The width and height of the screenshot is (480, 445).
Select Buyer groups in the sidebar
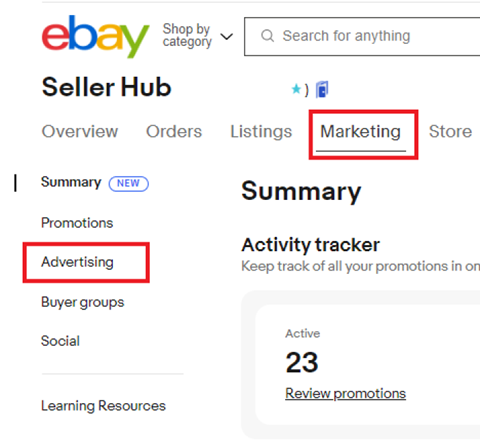click(x=83, y=302)
